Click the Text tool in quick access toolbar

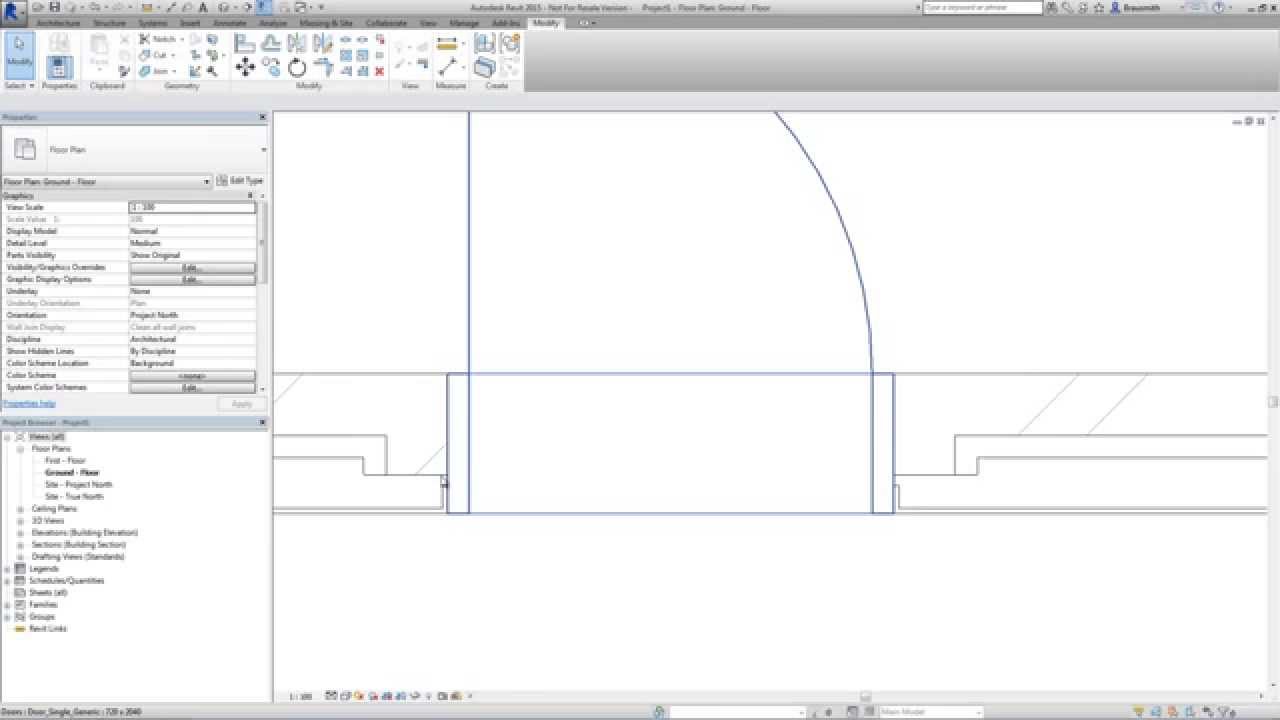(x=203, y=7)
